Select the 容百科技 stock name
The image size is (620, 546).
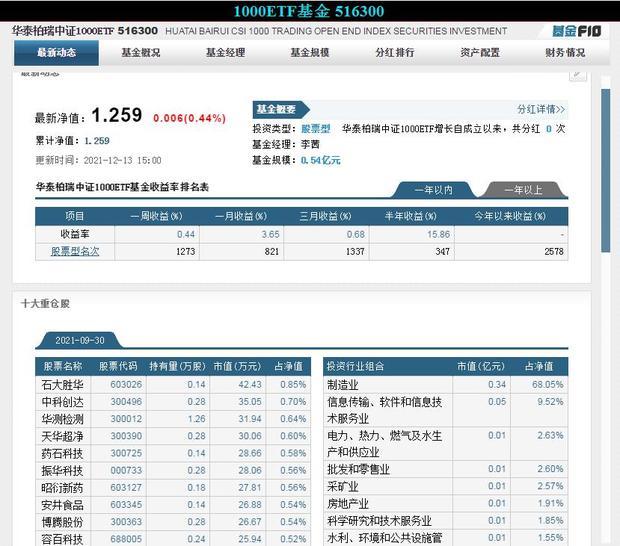[62, 539]
